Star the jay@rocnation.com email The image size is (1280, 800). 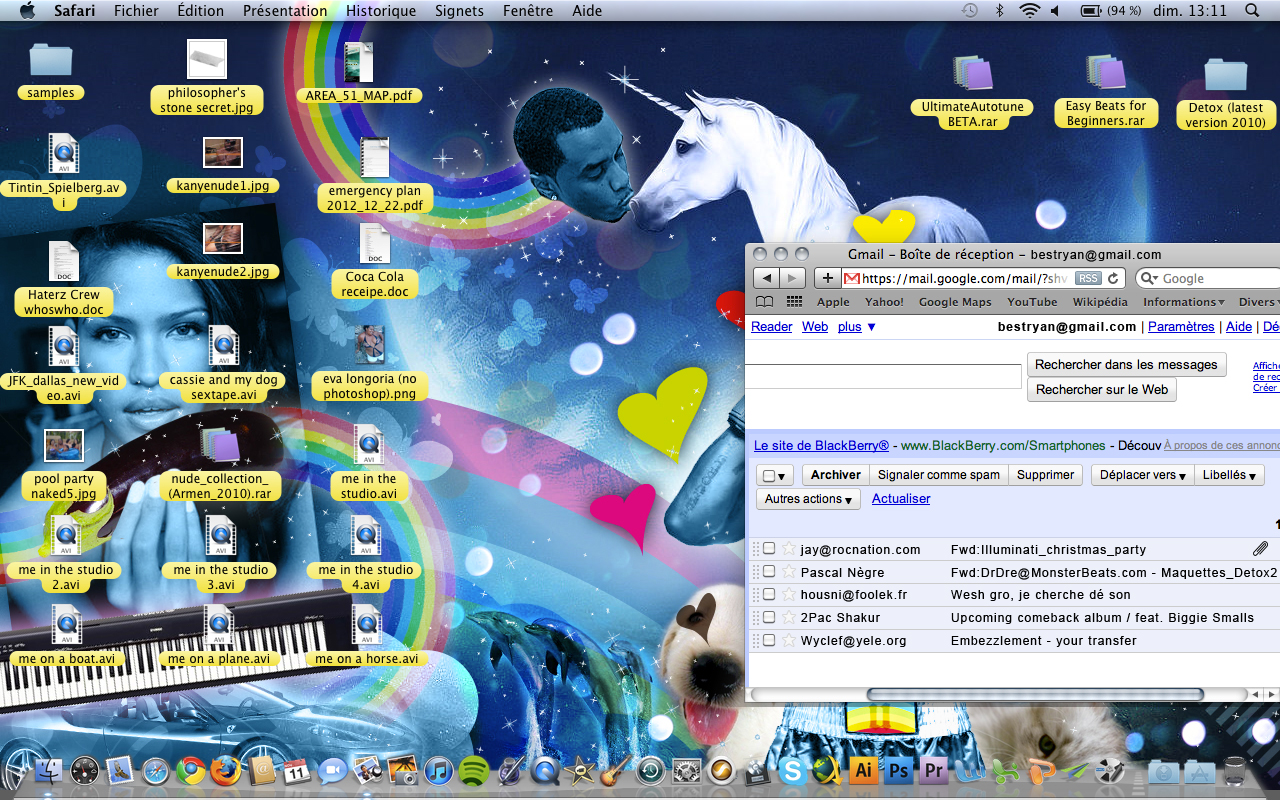pyautogui.click(x=788, y=549)
